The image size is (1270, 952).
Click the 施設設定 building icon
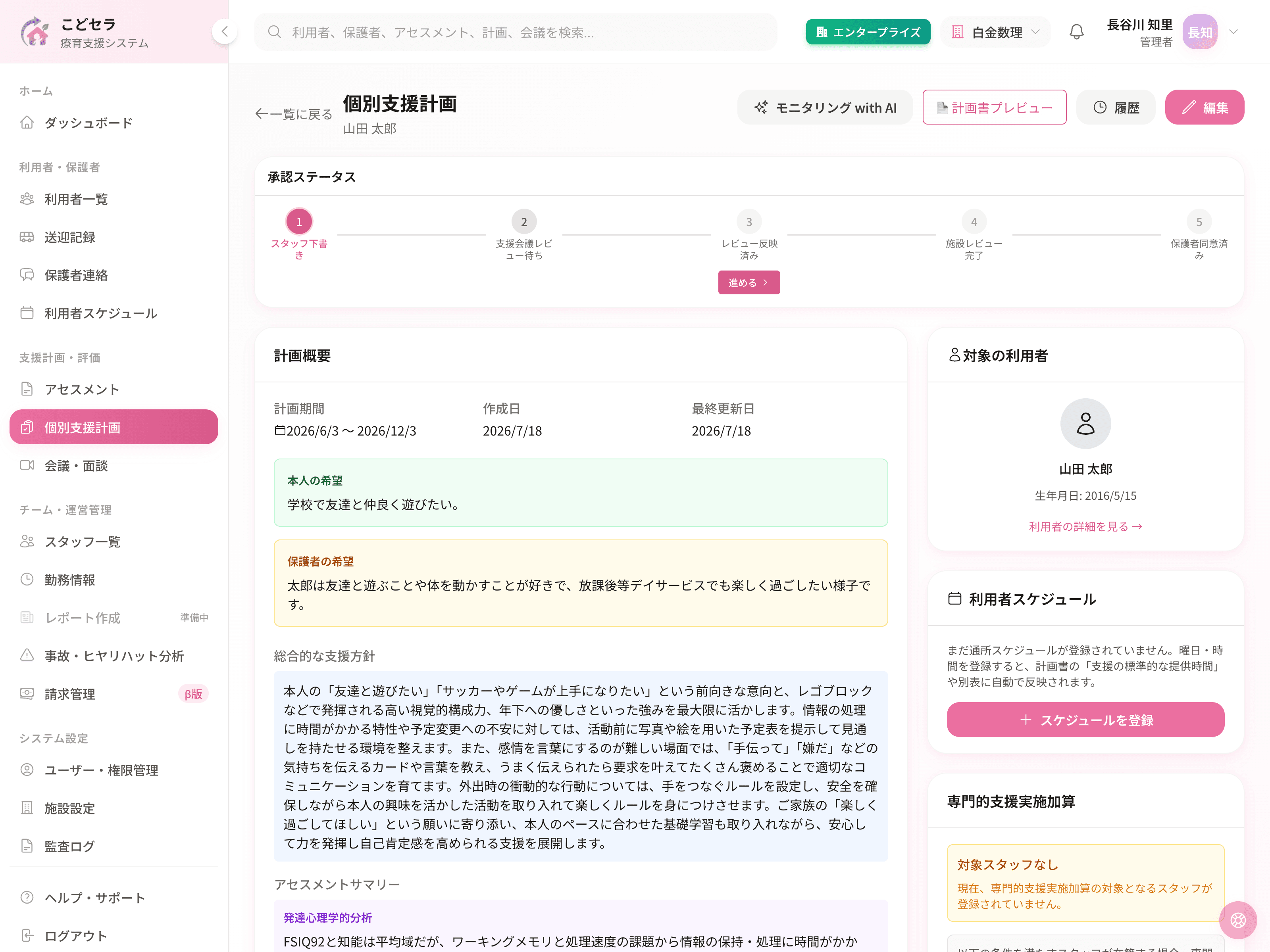(x=27, y=808)
